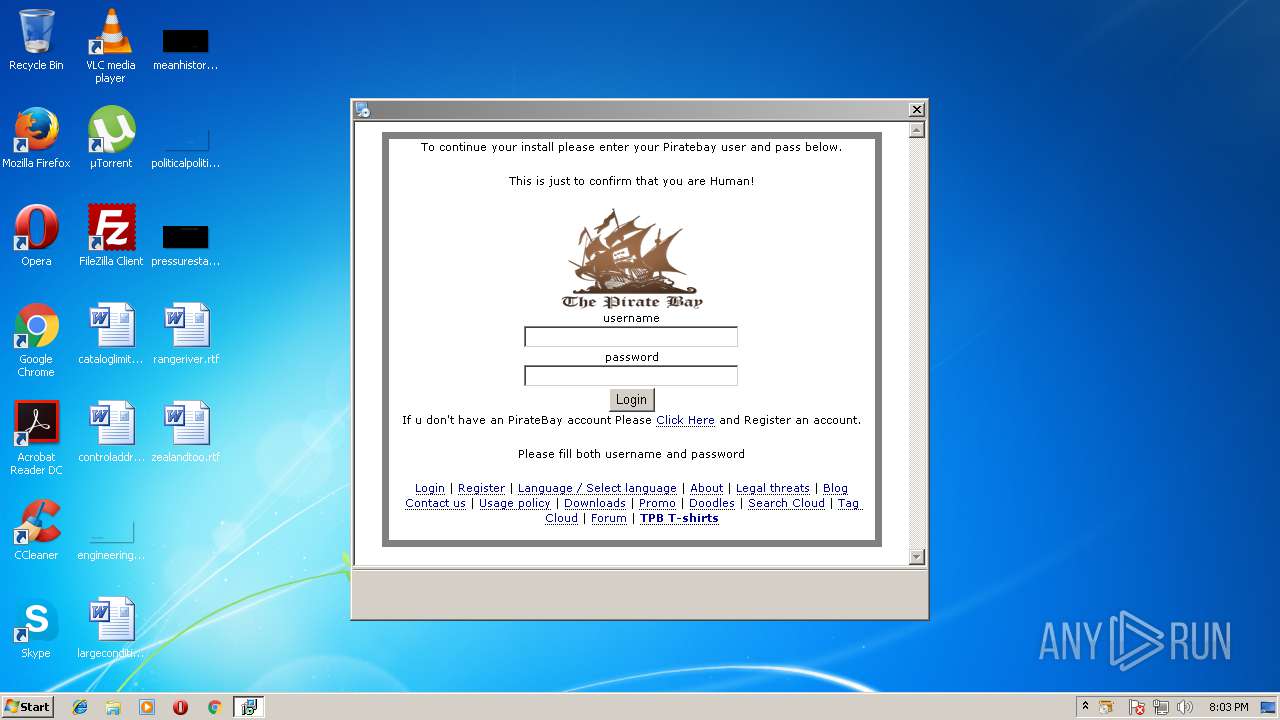Open Mozilla Firefox desktop shortcut
Viewport: 1280px width, 720px height.
coord(36,138)
